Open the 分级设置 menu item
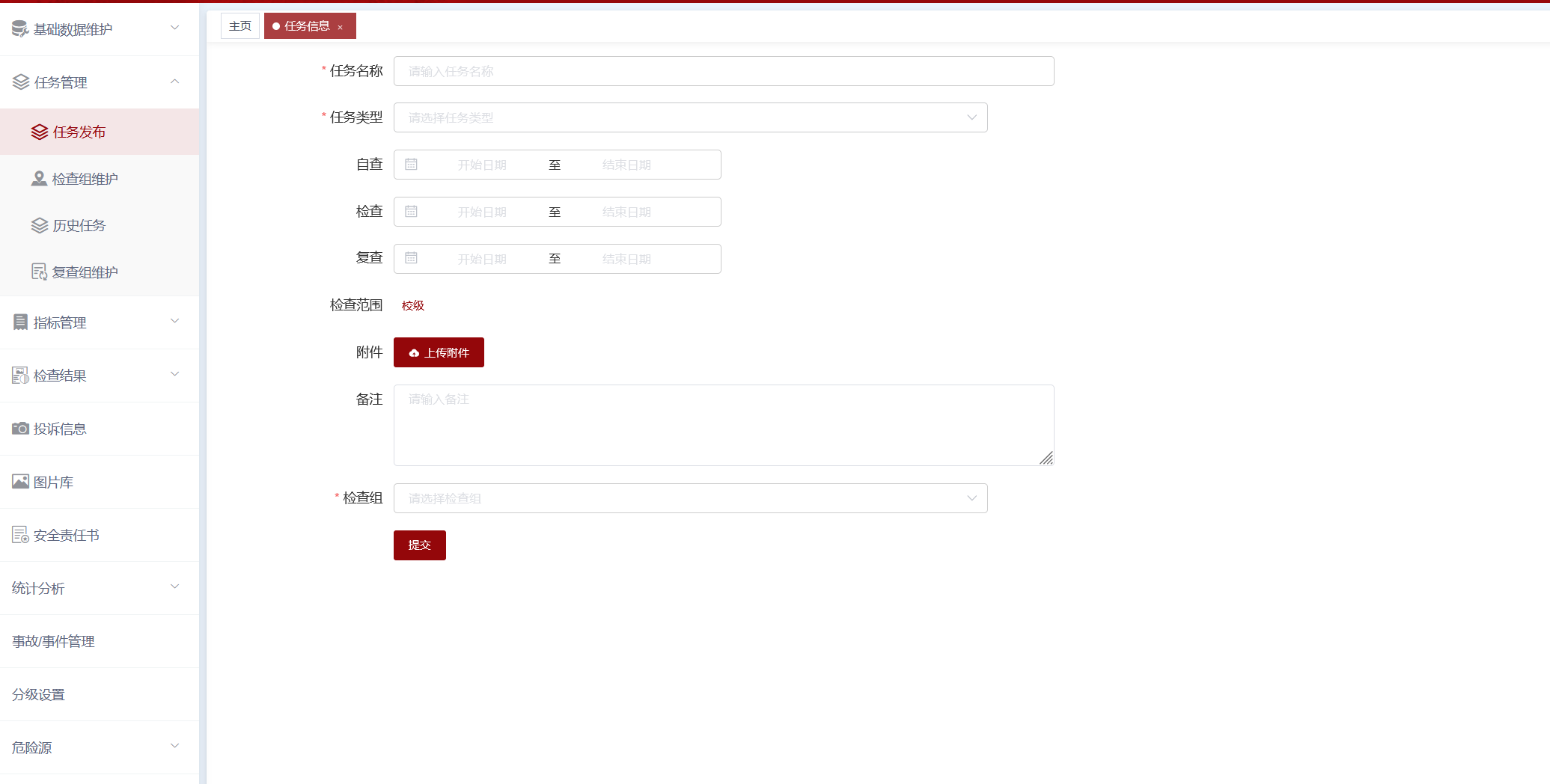The height and width of the screenshot is (784, 1550). (100, 694)
